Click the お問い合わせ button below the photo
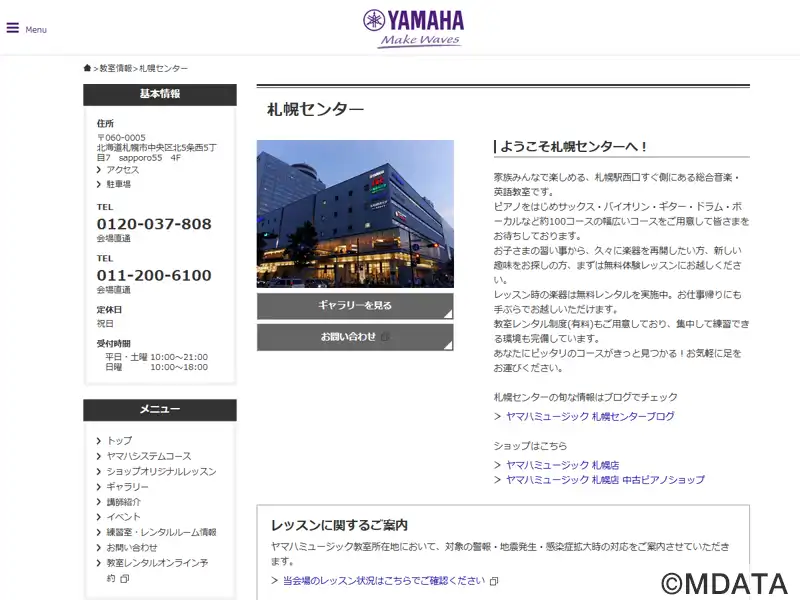Image resolution: width=800 pixels, height=600 pixels. tap(355, 337)
